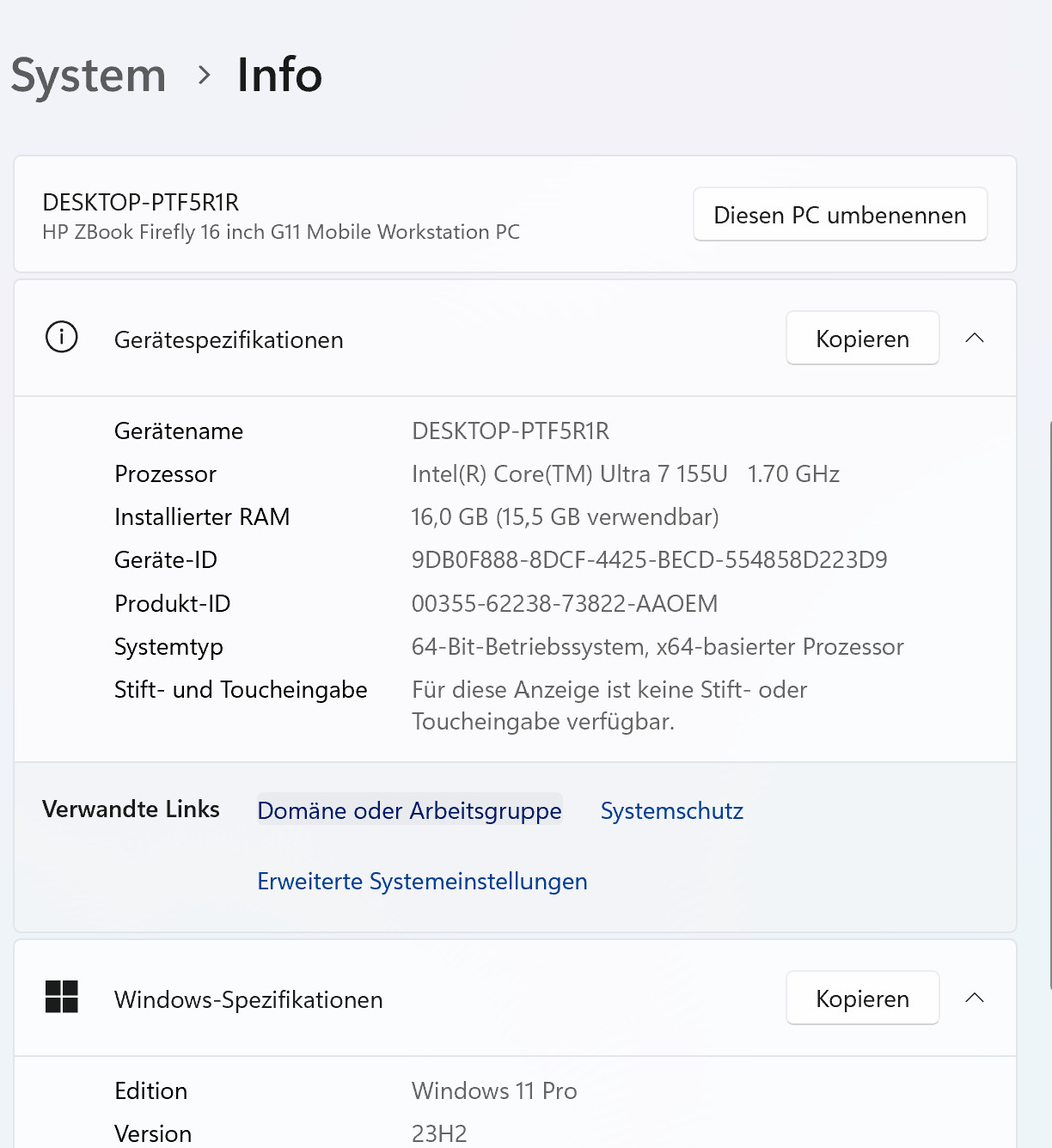Click the Info page title
The width and height of the screenshot is (1052, 1148).
279,75
